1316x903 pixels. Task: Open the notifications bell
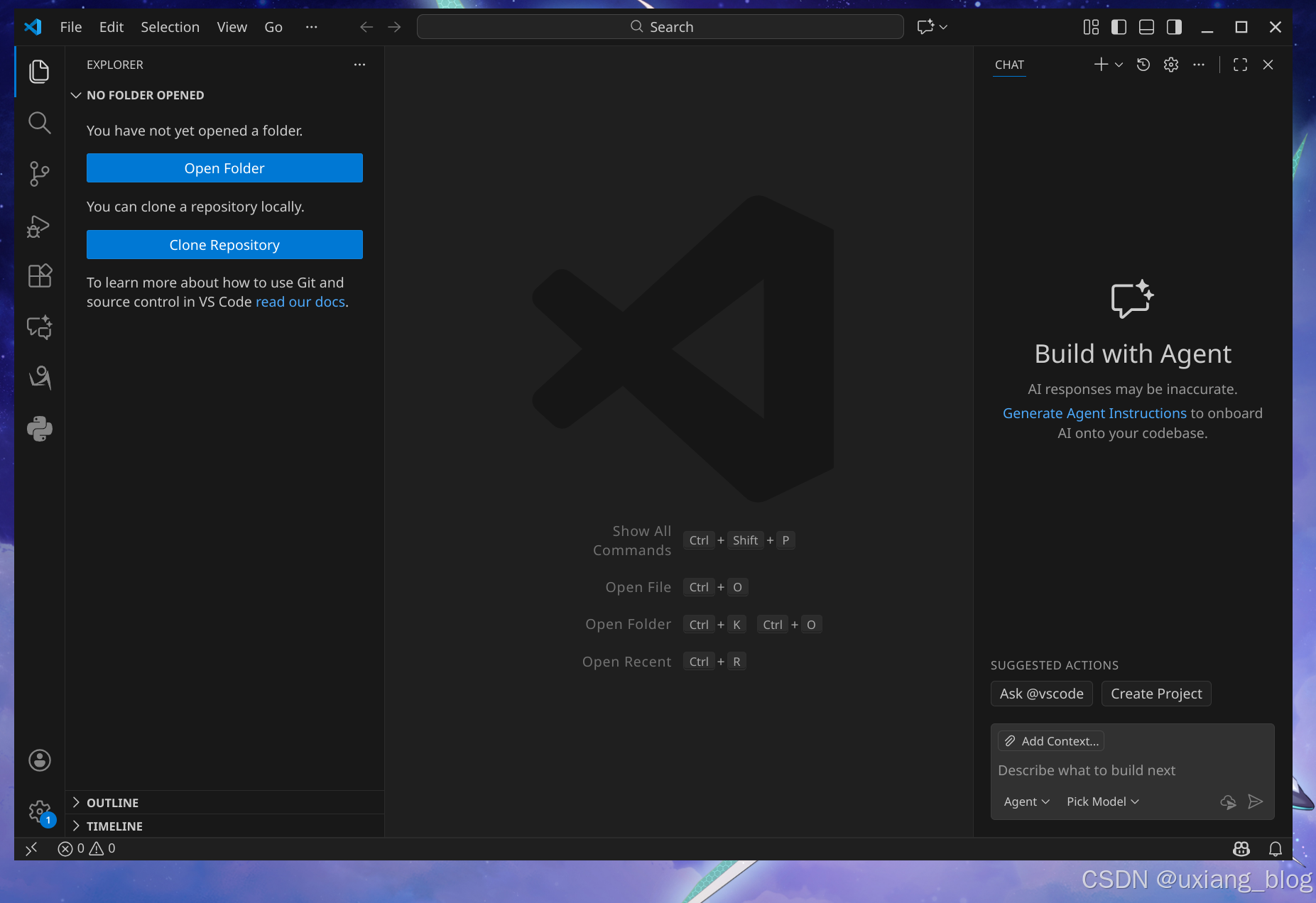tap(1276, 848)
